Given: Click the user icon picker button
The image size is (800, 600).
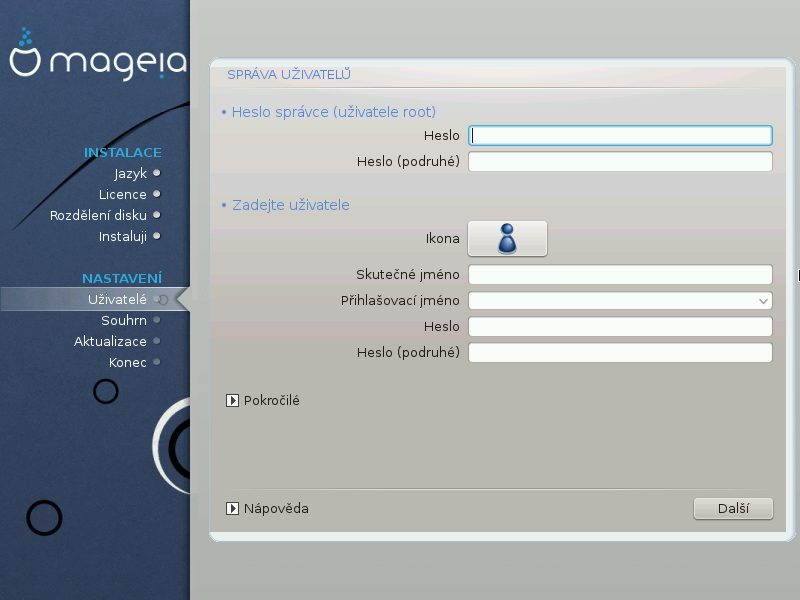Looking at the screenshot, I should 507,239.
